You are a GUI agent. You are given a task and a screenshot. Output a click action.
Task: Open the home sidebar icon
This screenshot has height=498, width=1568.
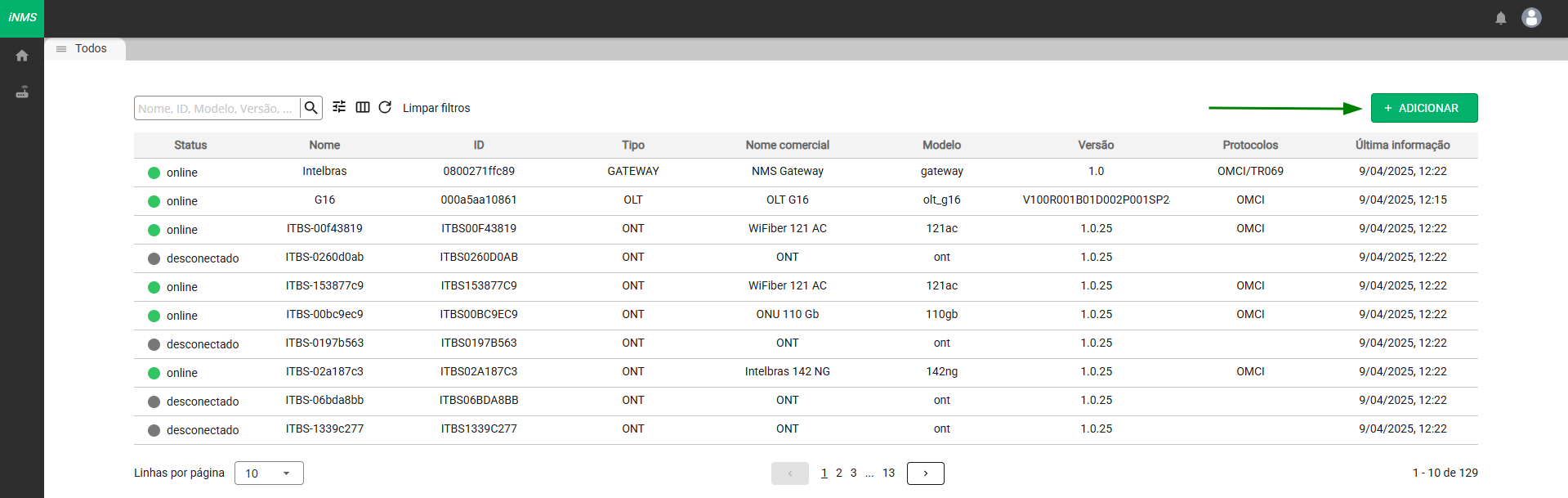(22, 56)
